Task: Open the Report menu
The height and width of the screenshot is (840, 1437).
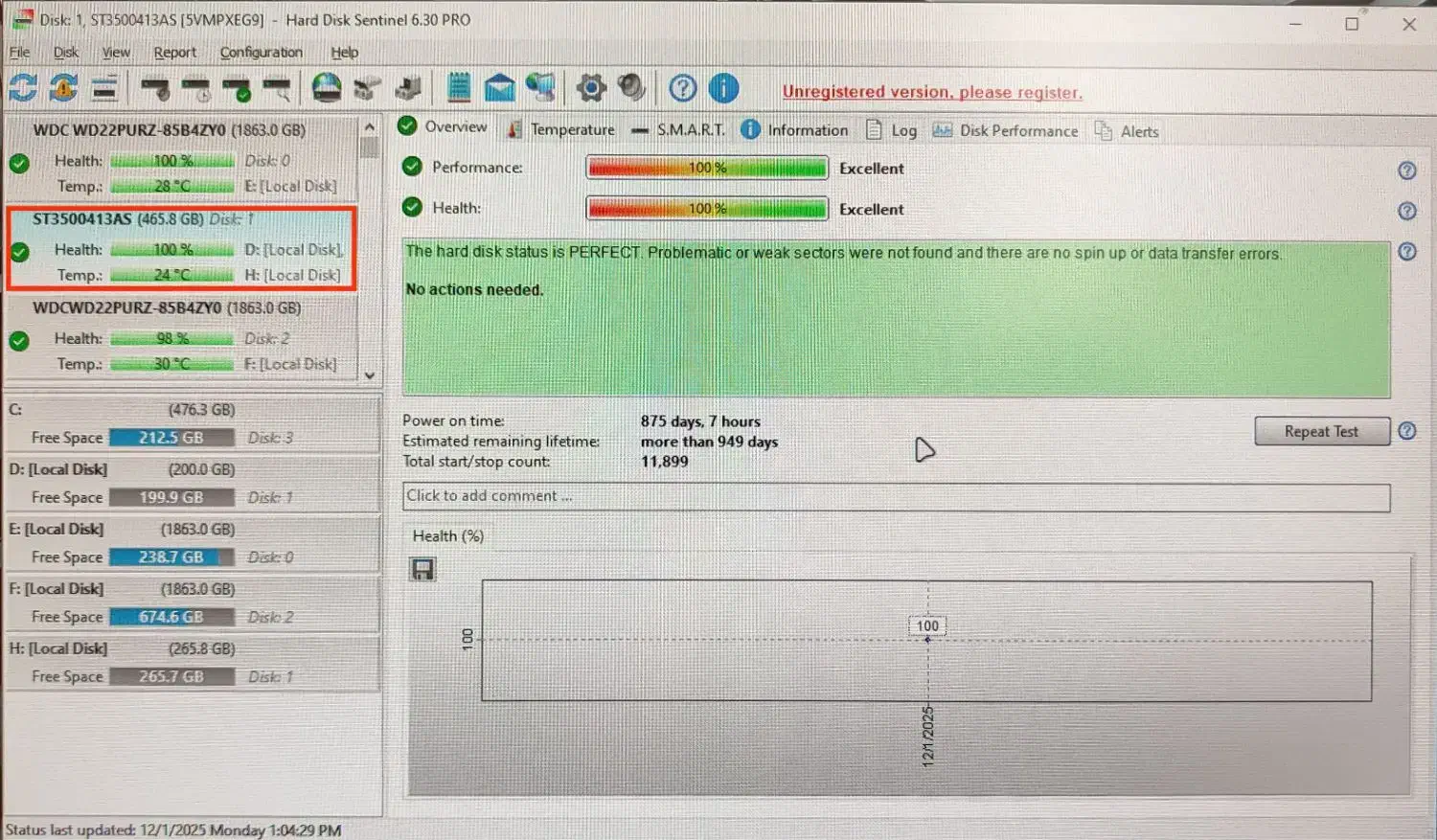Action: 174,53
